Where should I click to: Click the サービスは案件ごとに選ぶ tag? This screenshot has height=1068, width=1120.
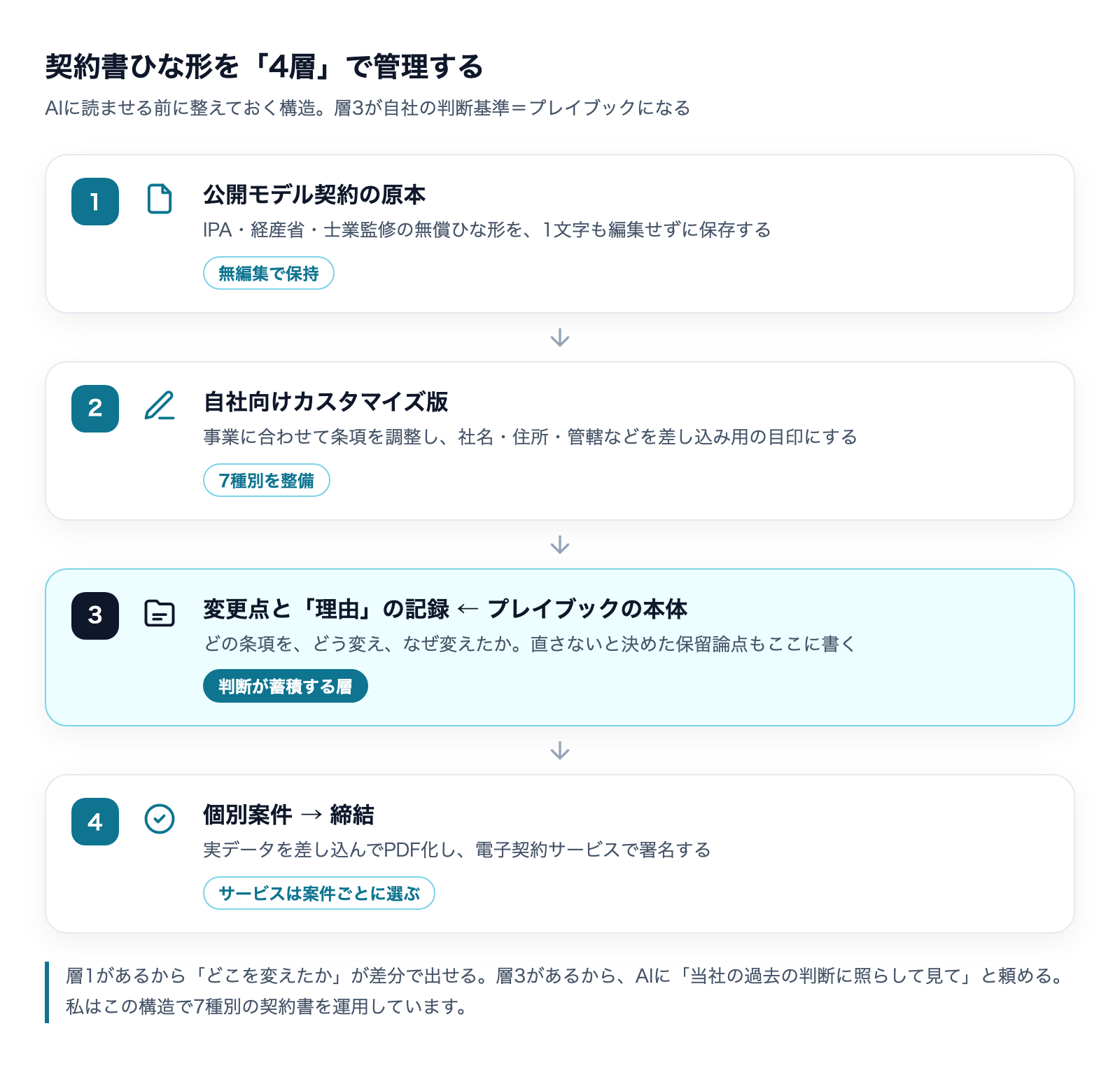[x=319, y=893]
